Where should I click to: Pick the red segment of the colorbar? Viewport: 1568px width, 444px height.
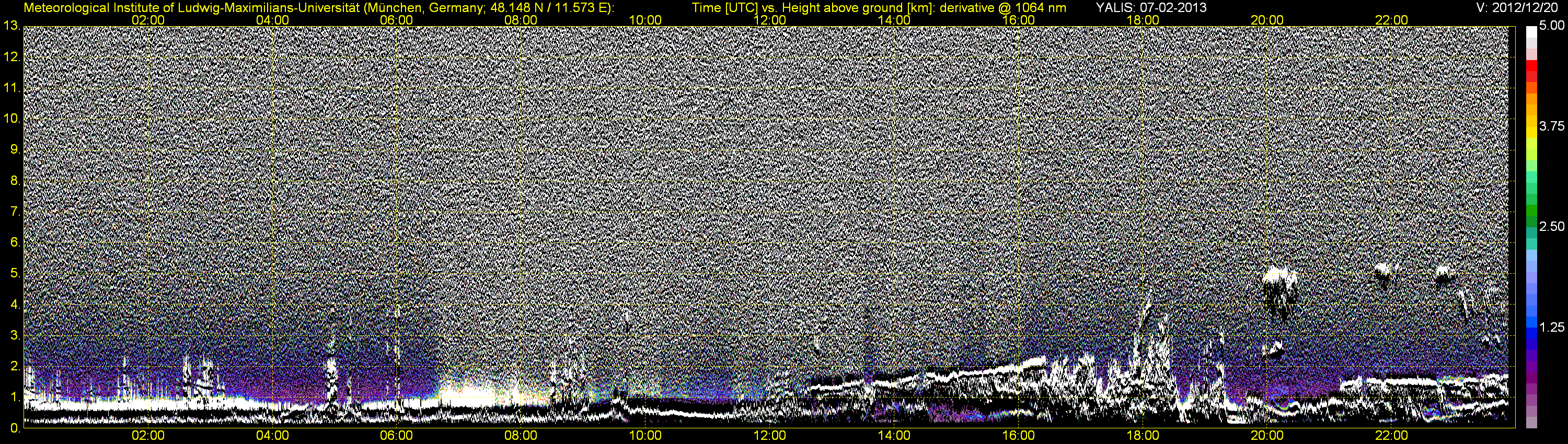coord(1531,67)
